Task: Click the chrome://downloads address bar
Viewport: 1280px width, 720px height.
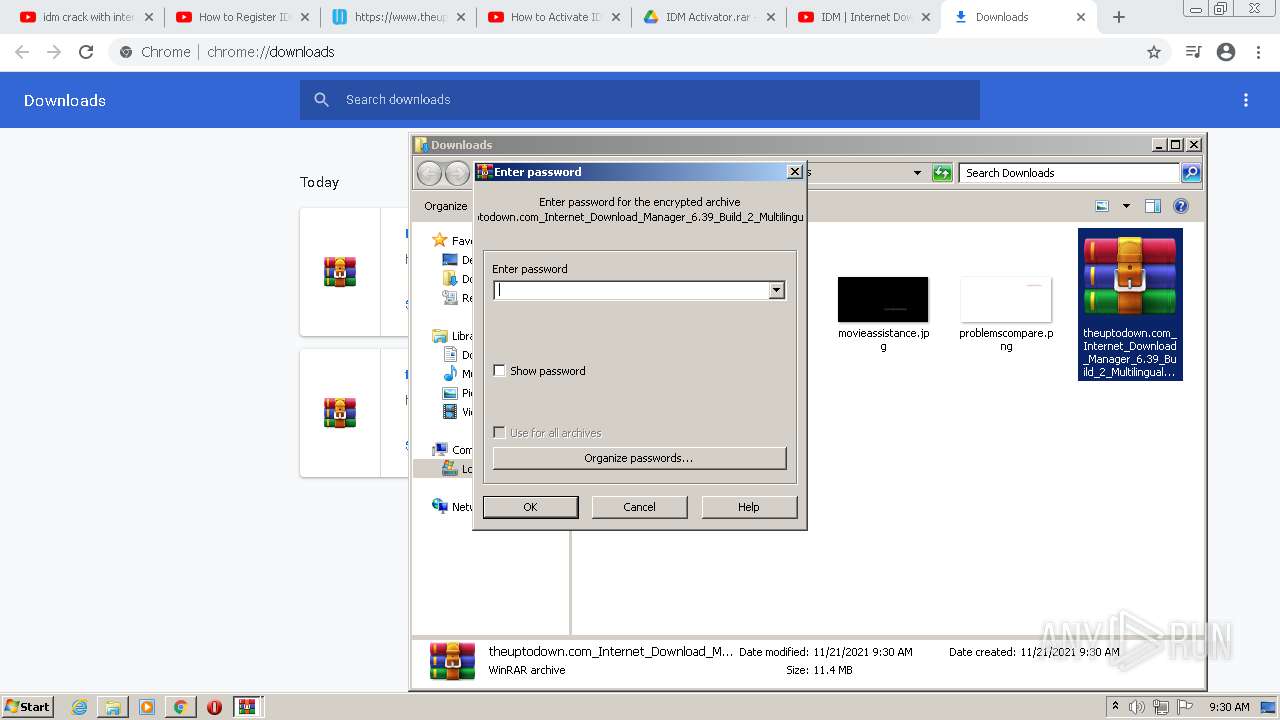Action: click(640, 52)
